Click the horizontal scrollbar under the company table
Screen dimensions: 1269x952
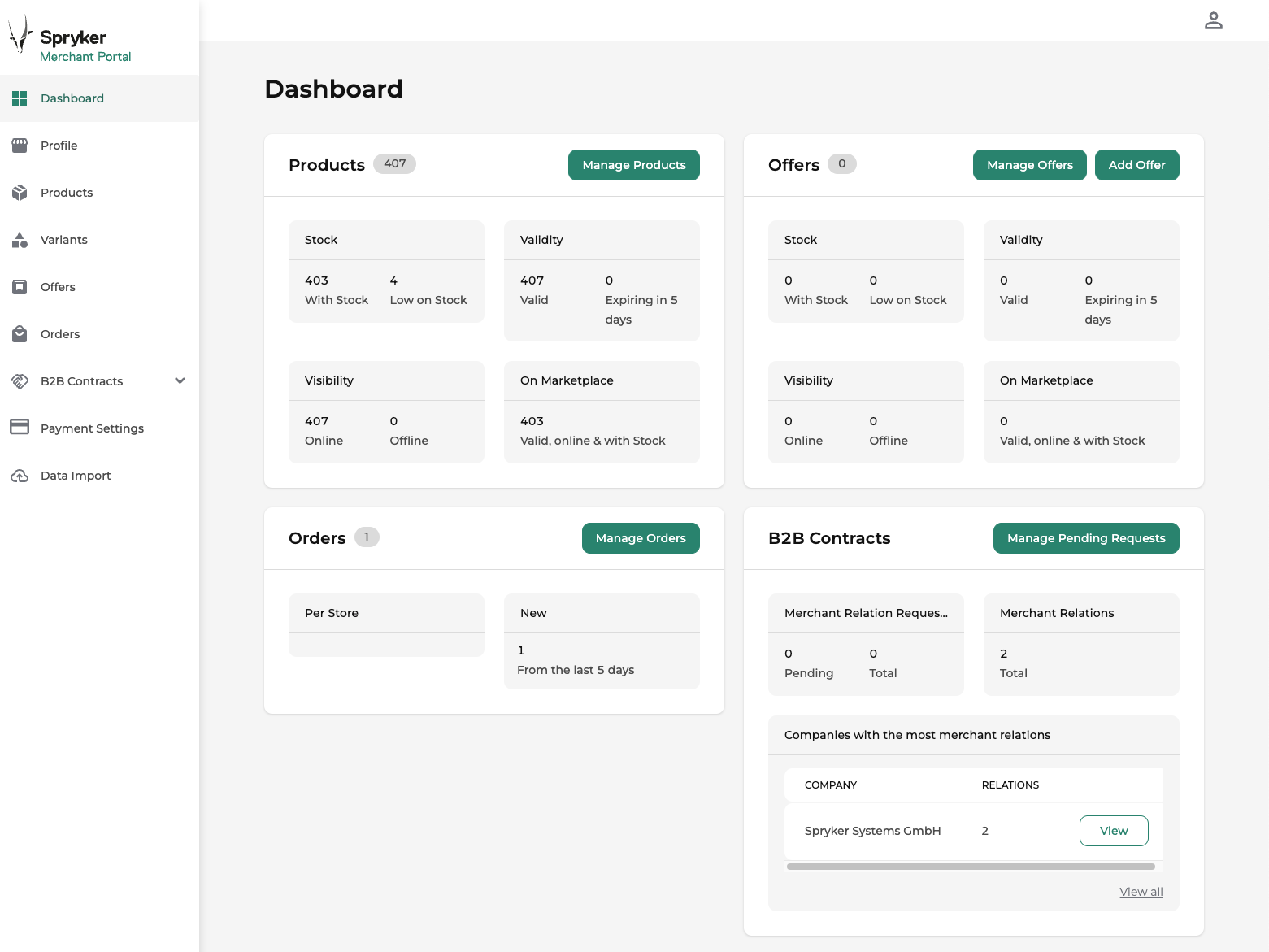[973, 867]
